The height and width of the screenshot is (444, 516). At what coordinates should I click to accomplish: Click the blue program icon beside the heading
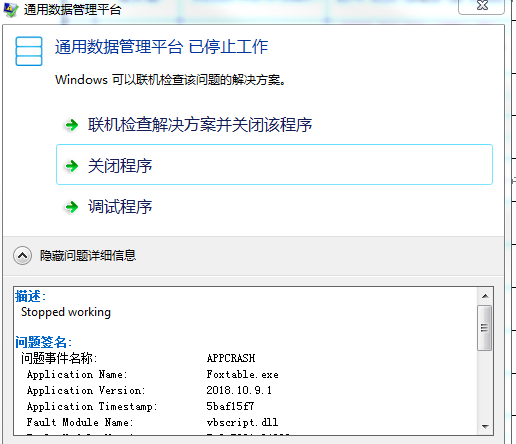pyautogui.click(x=29, y=51)
